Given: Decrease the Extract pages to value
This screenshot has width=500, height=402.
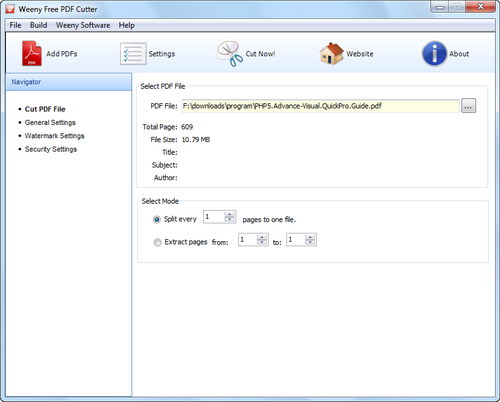Looking at the screenshot, I should [310, 242].
